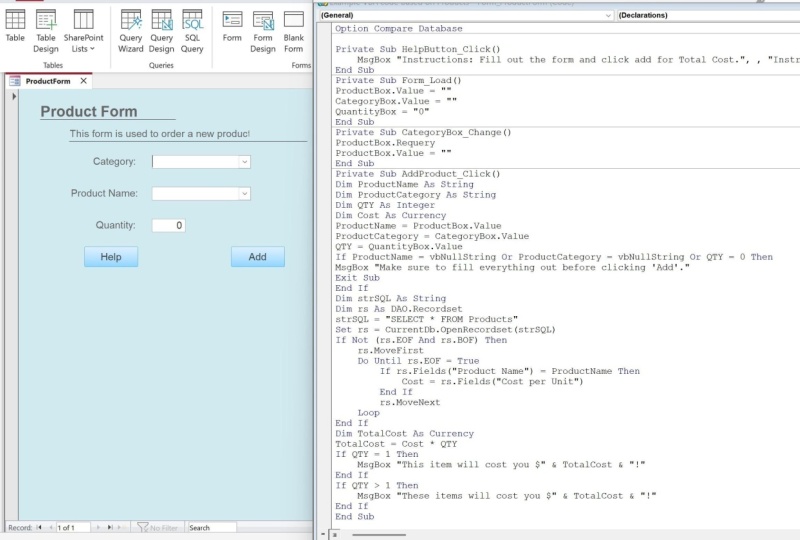This screenshot has width=800, height=540.
Task: Click the Table icon in the ribbon
Action: pyautogui.click(x=15, y=26)
